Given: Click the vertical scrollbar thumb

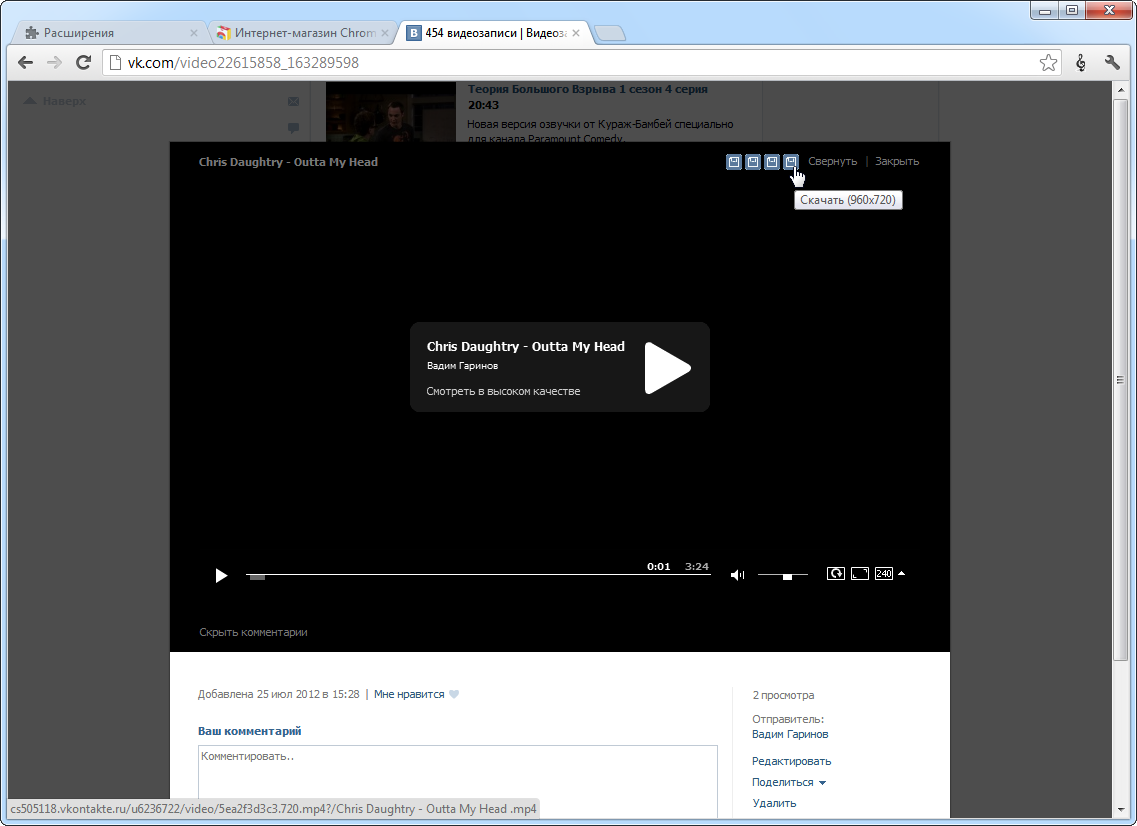Looking at the screenshot, I should pos(1121,379).
